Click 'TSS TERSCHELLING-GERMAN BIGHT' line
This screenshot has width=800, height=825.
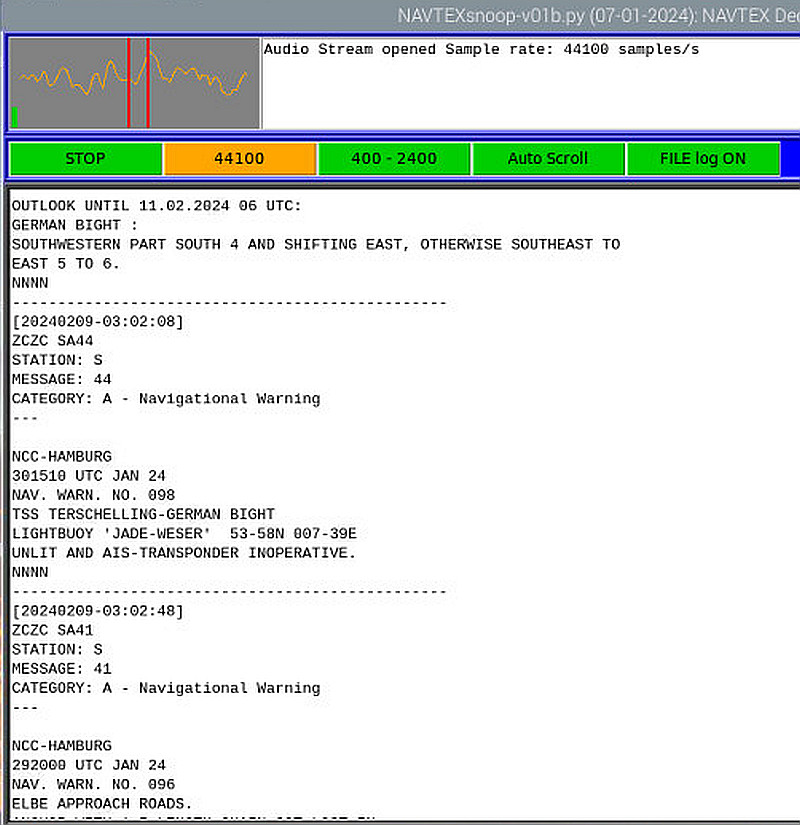click(143, 514)
